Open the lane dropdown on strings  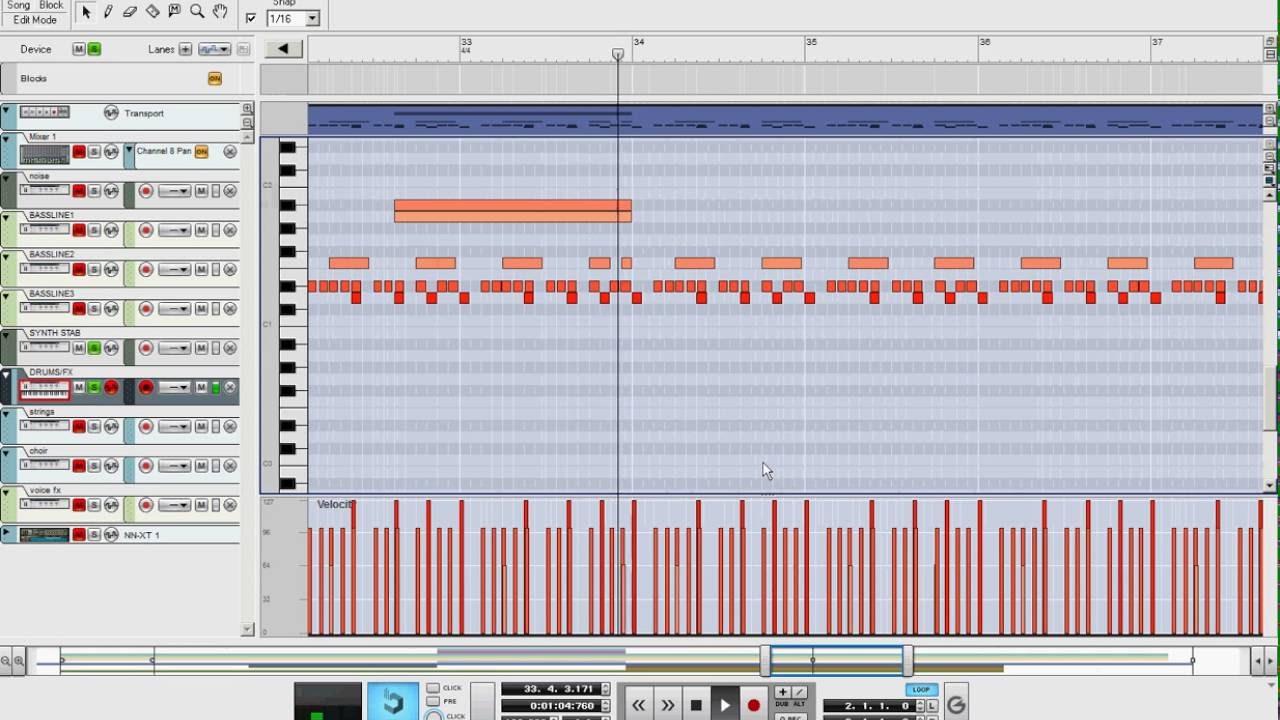point(174,427)
